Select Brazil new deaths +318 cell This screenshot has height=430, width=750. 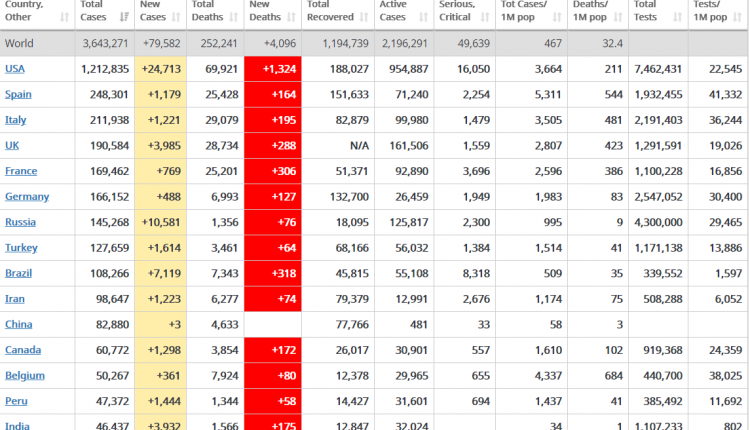pos(273,273)
